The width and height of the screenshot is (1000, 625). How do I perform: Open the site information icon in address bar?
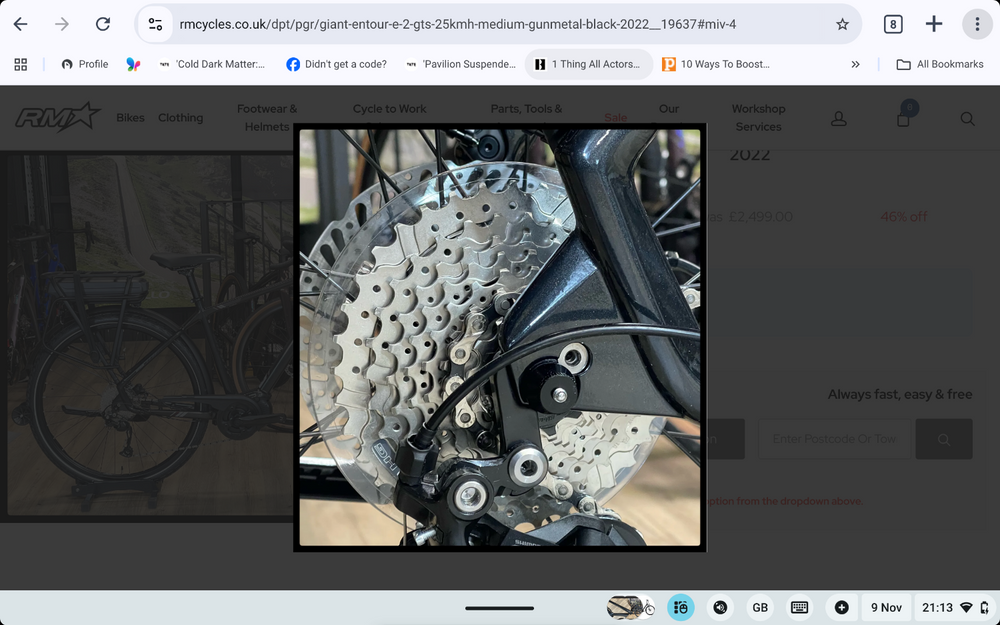154,24
